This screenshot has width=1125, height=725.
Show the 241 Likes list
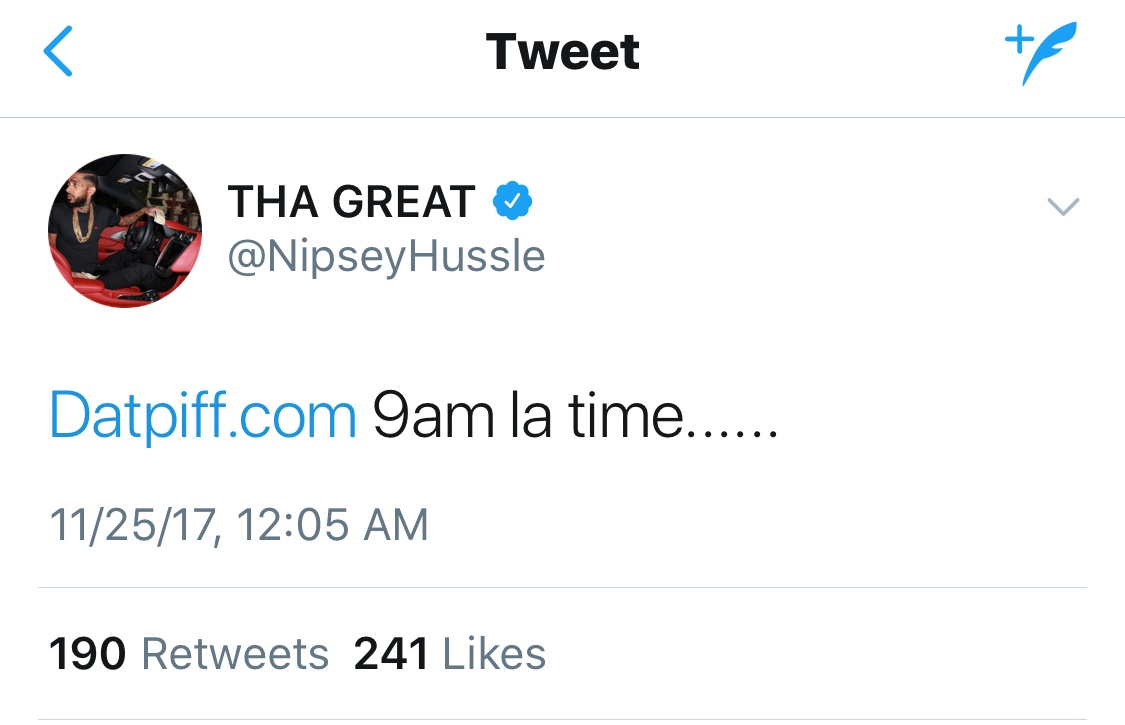coord(450,654)
